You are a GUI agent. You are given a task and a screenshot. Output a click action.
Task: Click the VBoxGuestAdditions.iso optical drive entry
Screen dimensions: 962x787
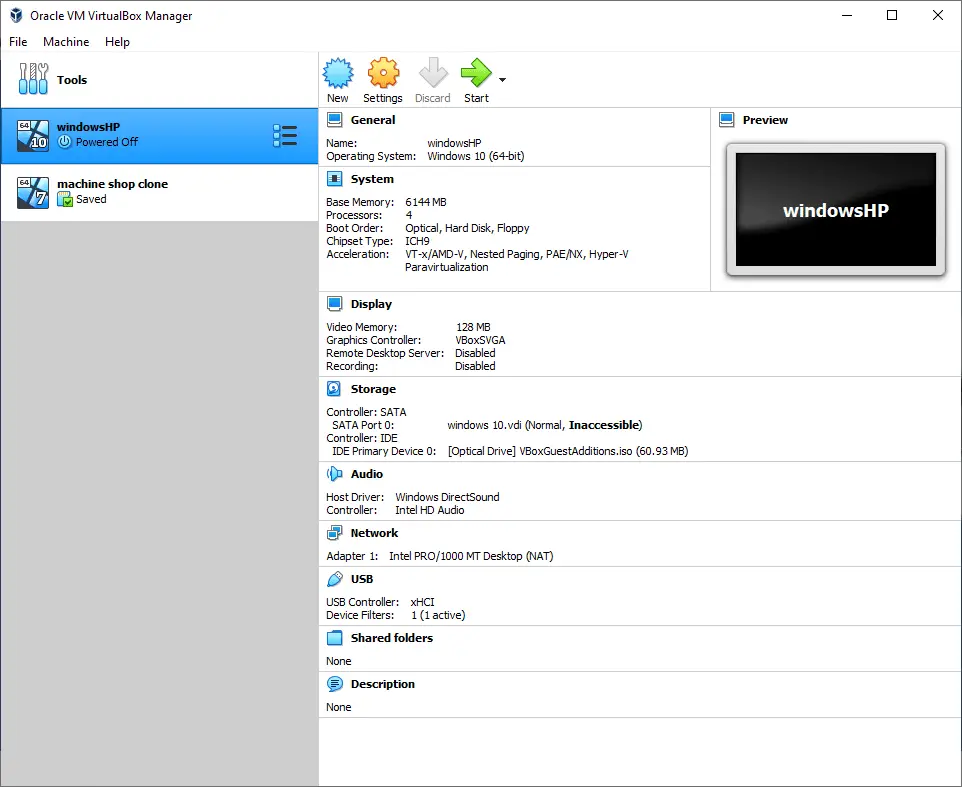coord(568,451)
